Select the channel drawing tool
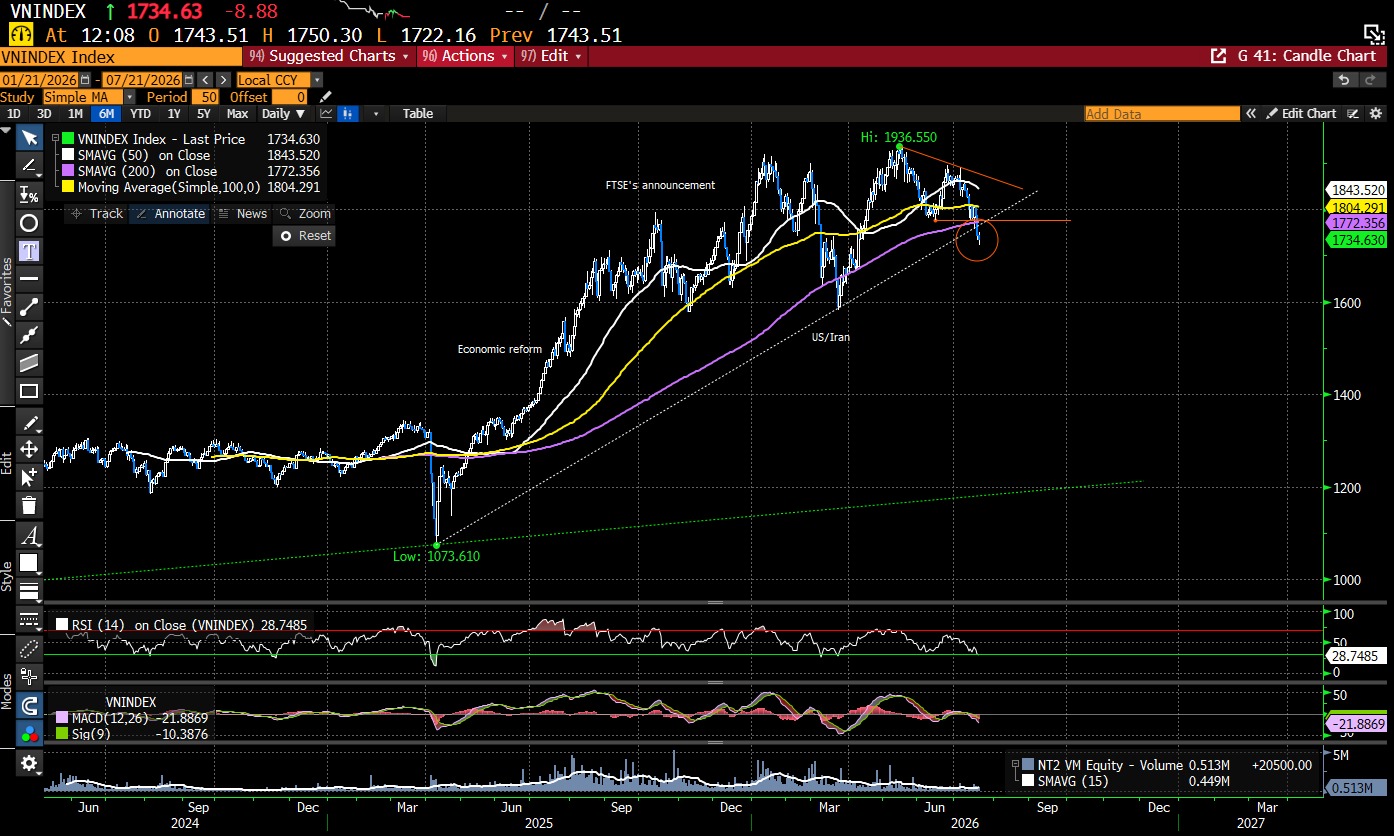The width and height of the screenshot is (1394, 836). point(29,362)
